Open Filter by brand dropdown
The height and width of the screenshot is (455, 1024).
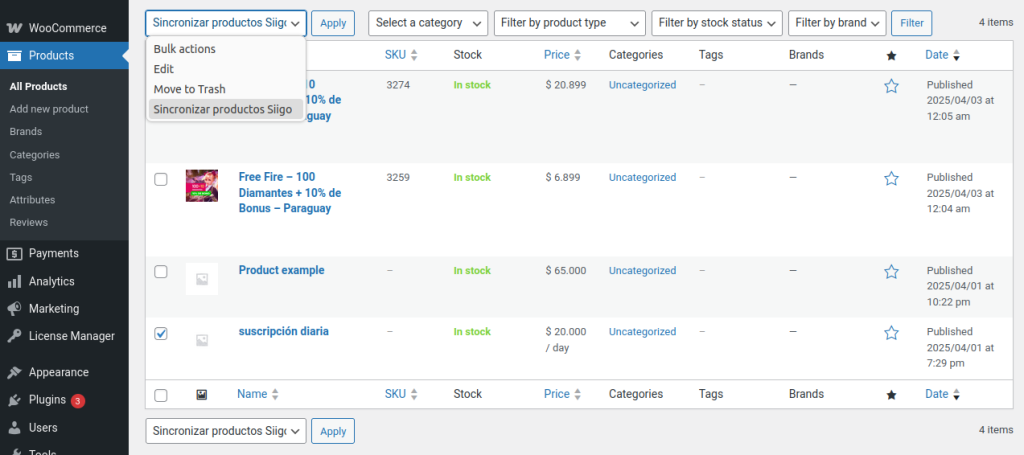[837, 23]
